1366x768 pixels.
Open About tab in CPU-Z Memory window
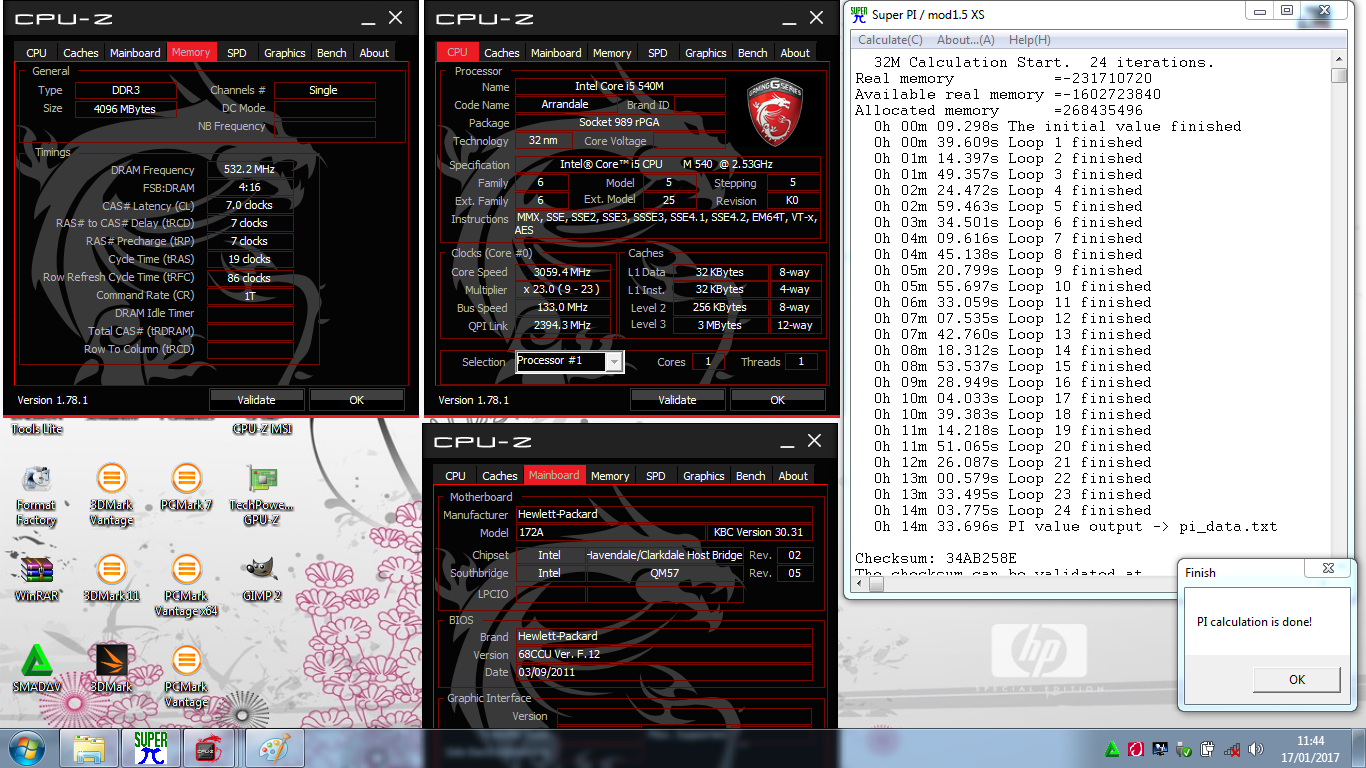(x=374, y=53)
